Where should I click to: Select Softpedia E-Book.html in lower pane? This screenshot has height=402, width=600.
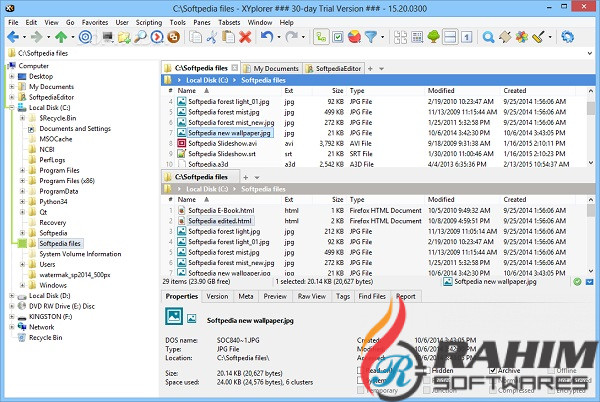point(221,210)
